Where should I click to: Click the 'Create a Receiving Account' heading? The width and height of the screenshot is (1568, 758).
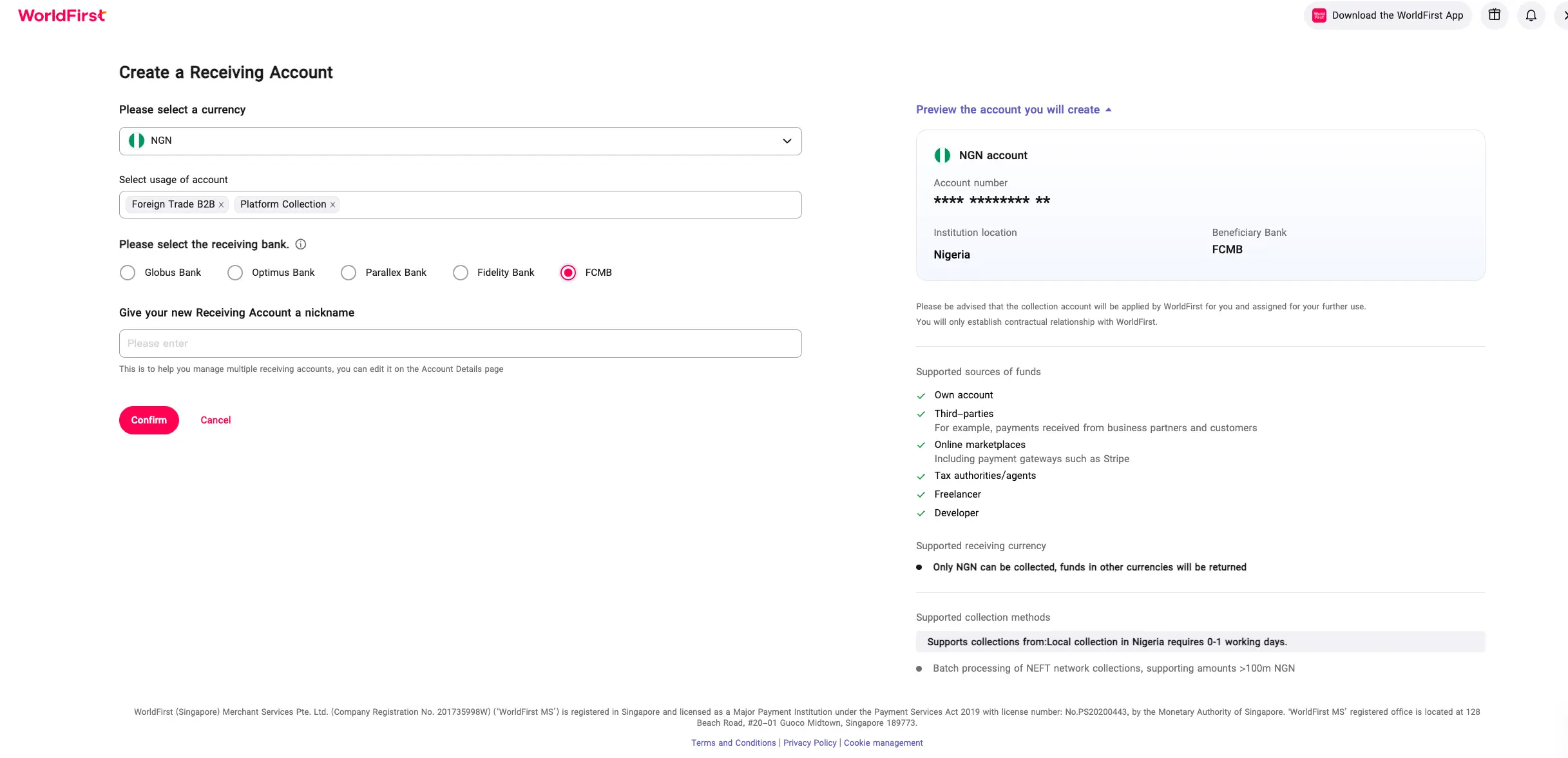coord(225,72)
